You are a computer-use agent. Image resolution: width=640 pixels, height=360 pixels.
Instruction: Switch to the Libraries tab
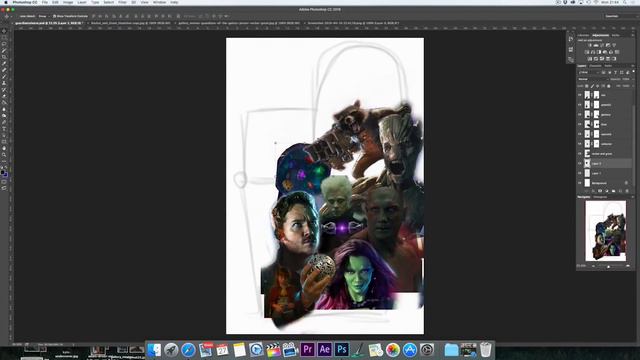583,35
